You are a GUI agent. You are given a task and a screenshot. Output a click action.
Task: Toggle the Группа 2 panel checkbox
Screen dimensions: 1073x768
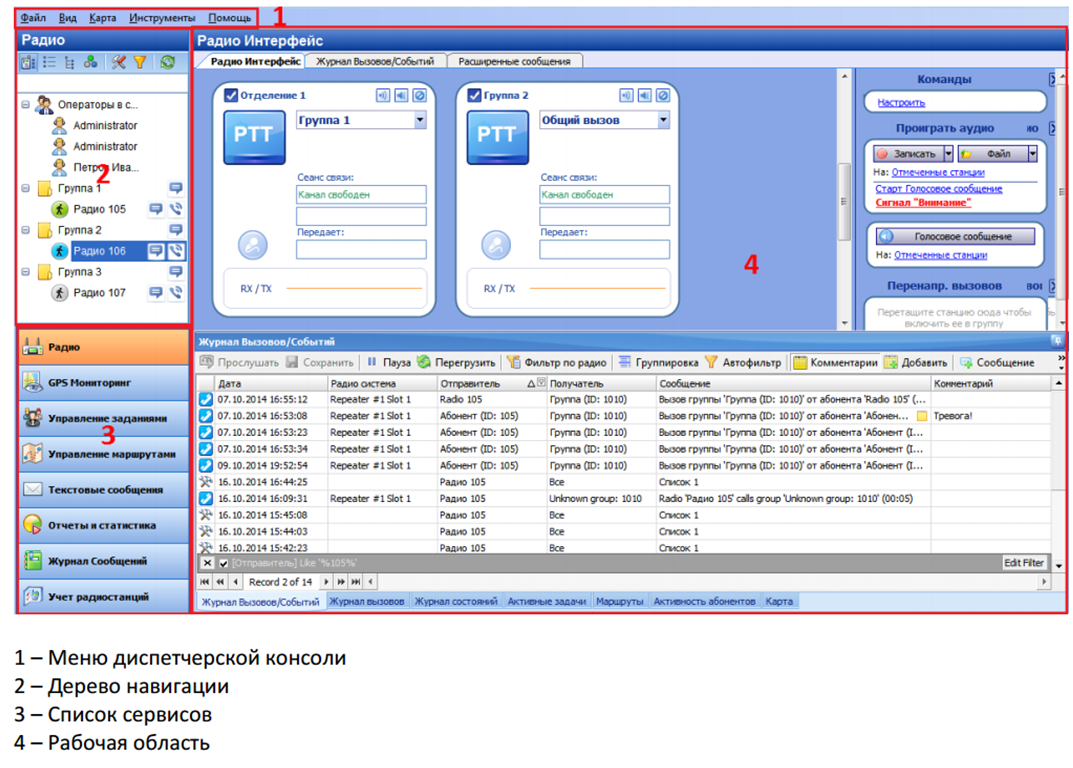click(475, 96)
